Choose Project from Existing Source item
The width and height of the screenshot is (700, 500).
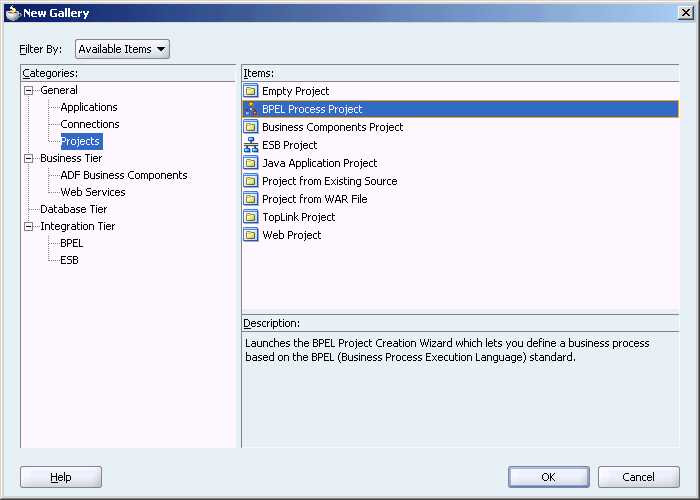(x=460, y=181)
